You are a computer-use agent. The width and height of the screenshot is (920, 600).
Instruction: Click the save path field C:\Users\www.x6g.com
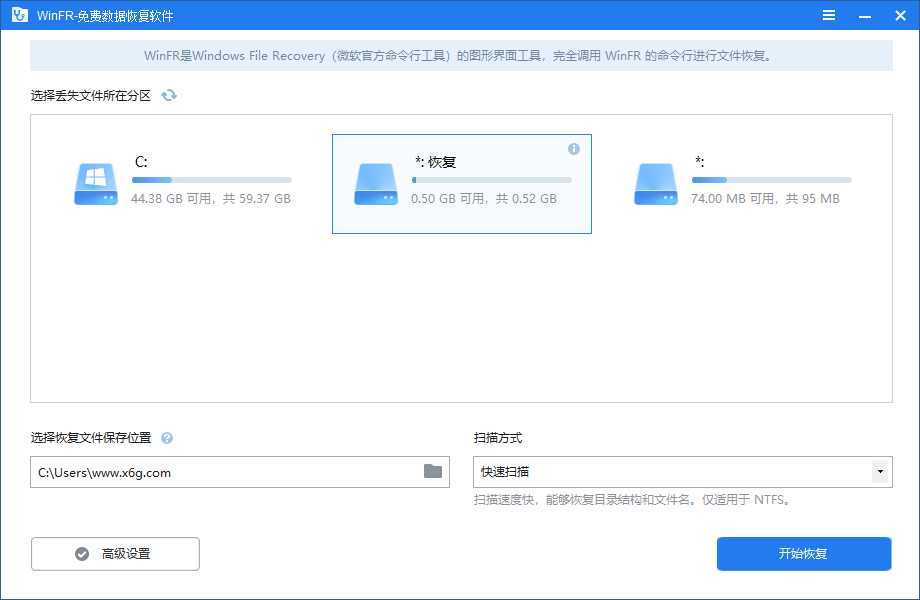(x=225, y=472)
